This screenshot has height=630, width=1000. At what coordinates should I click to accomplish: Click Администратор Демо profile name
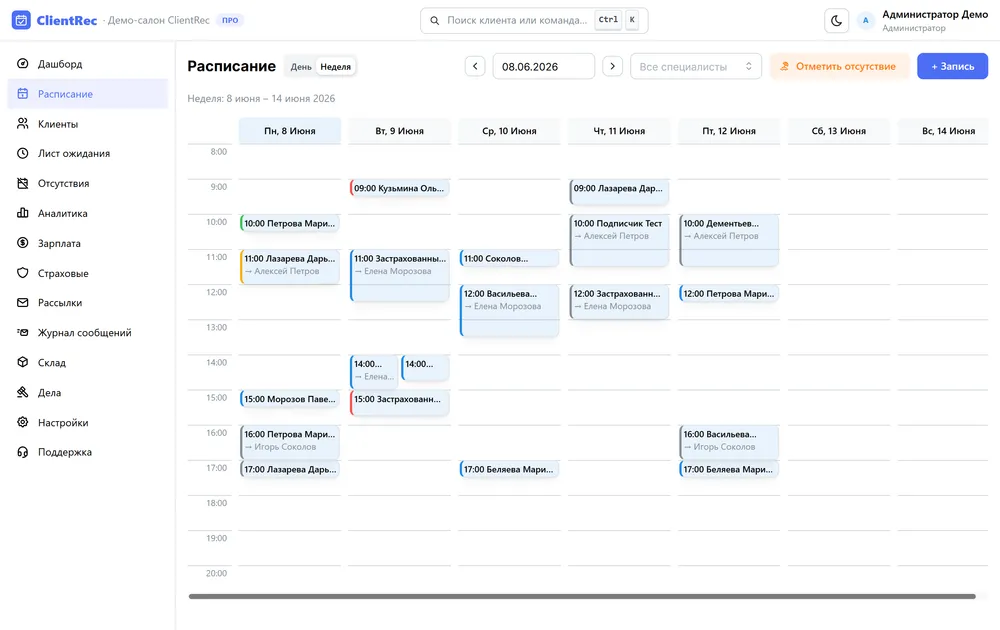coord(935,14)
